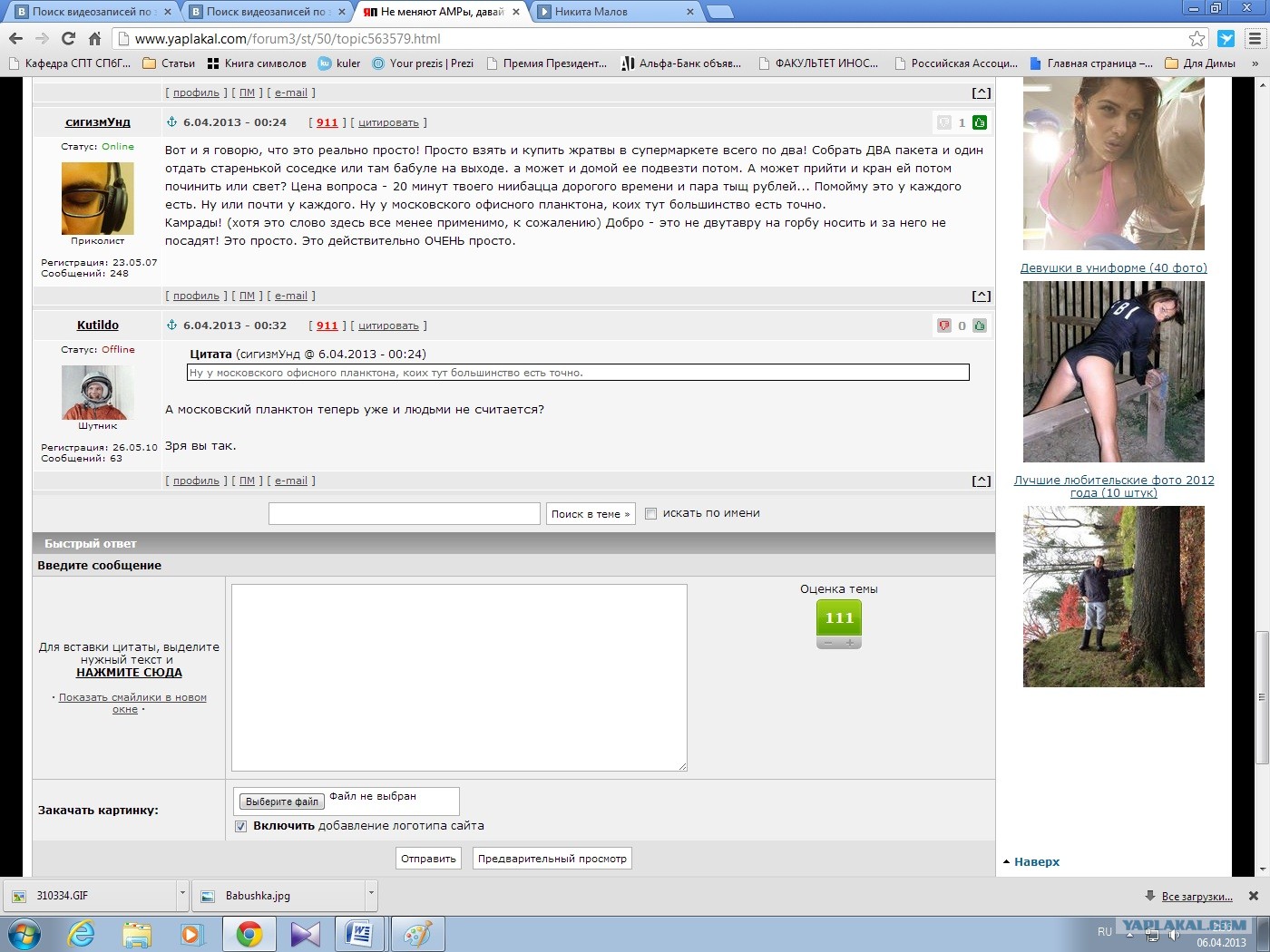Click the home icon in browser toolbar
1270x952 pixels.
pos(94,39)
